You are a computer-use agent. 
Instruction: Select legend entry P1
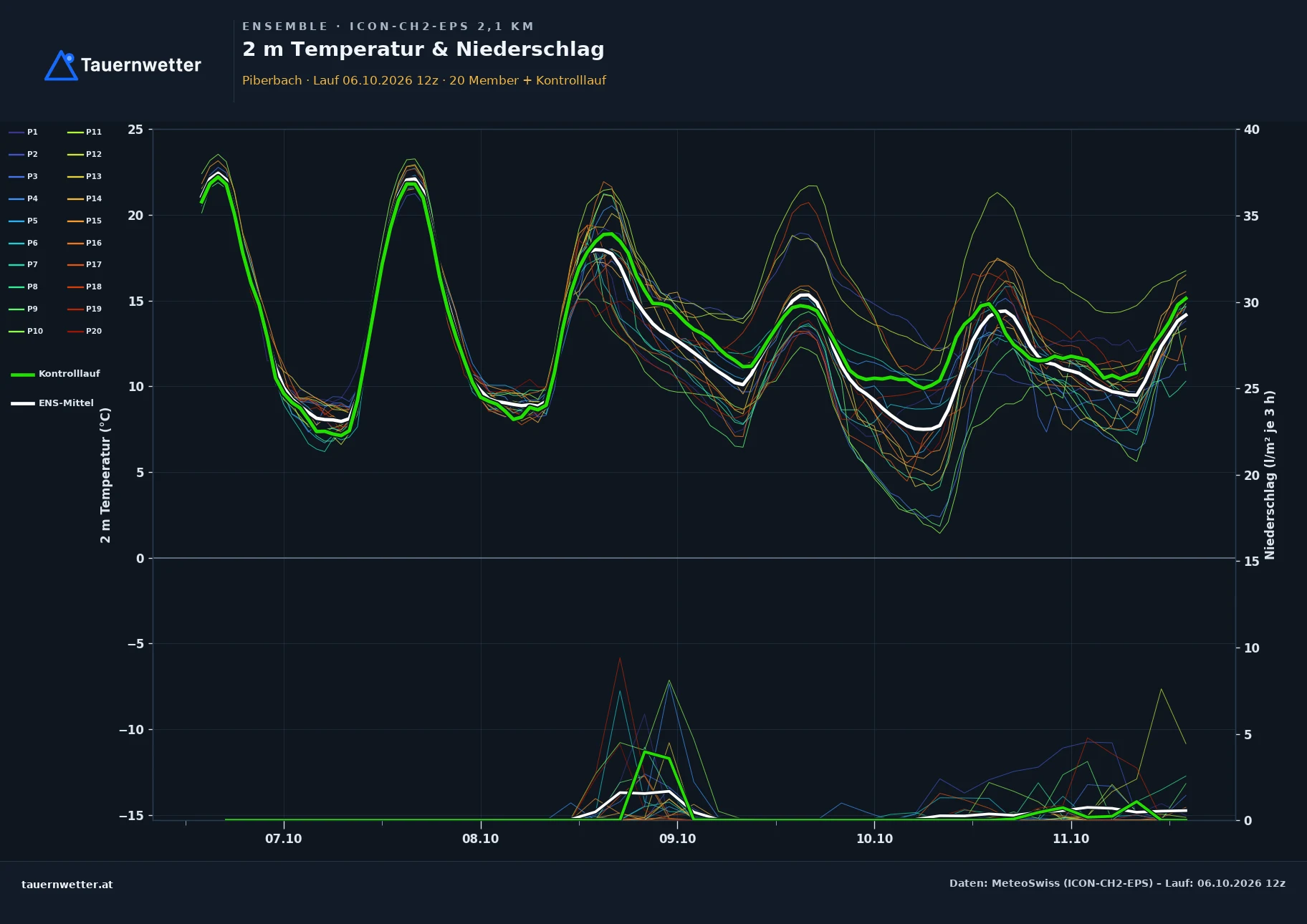(x=24, y=132)
